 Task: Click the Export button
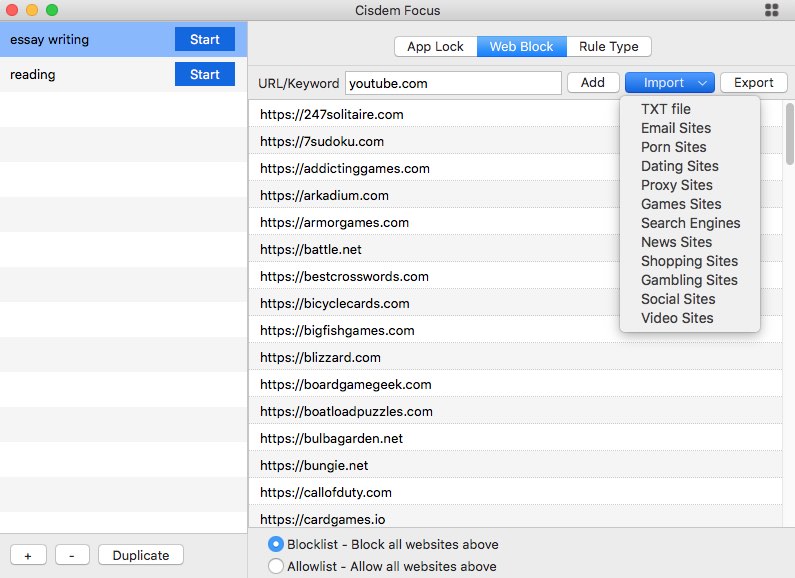(753, 83)
